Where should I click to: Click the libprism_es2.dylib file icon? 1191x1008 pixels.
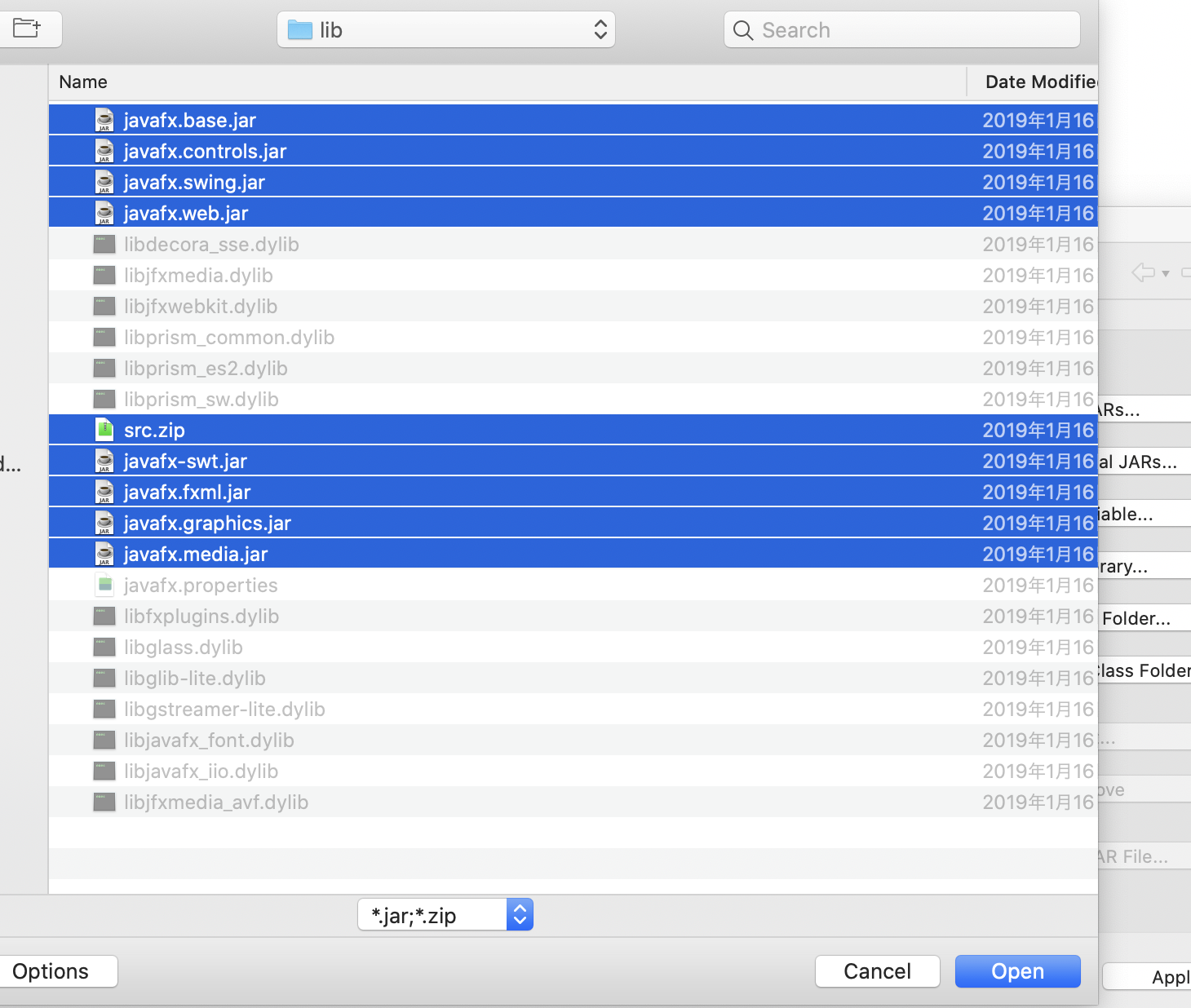click(x=104, y=368)
